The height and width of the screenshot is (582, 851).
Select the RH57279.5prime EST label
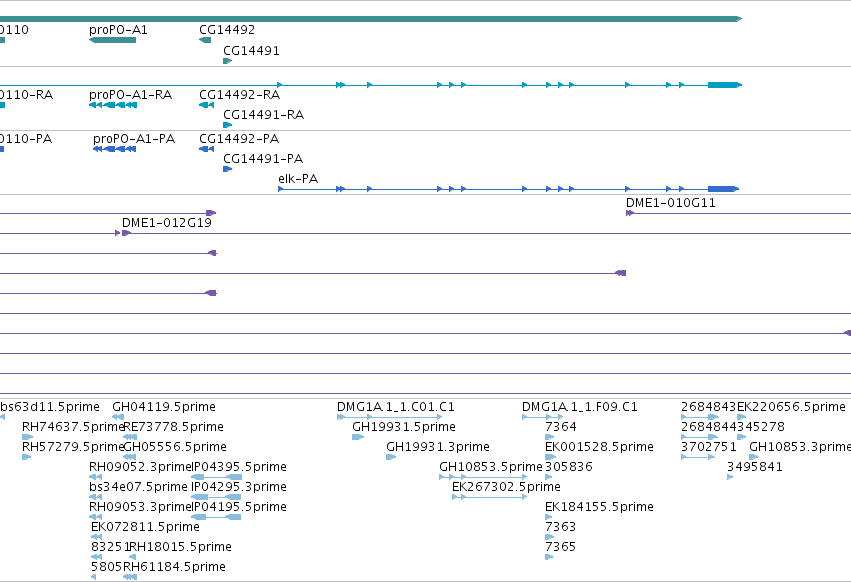73,447
